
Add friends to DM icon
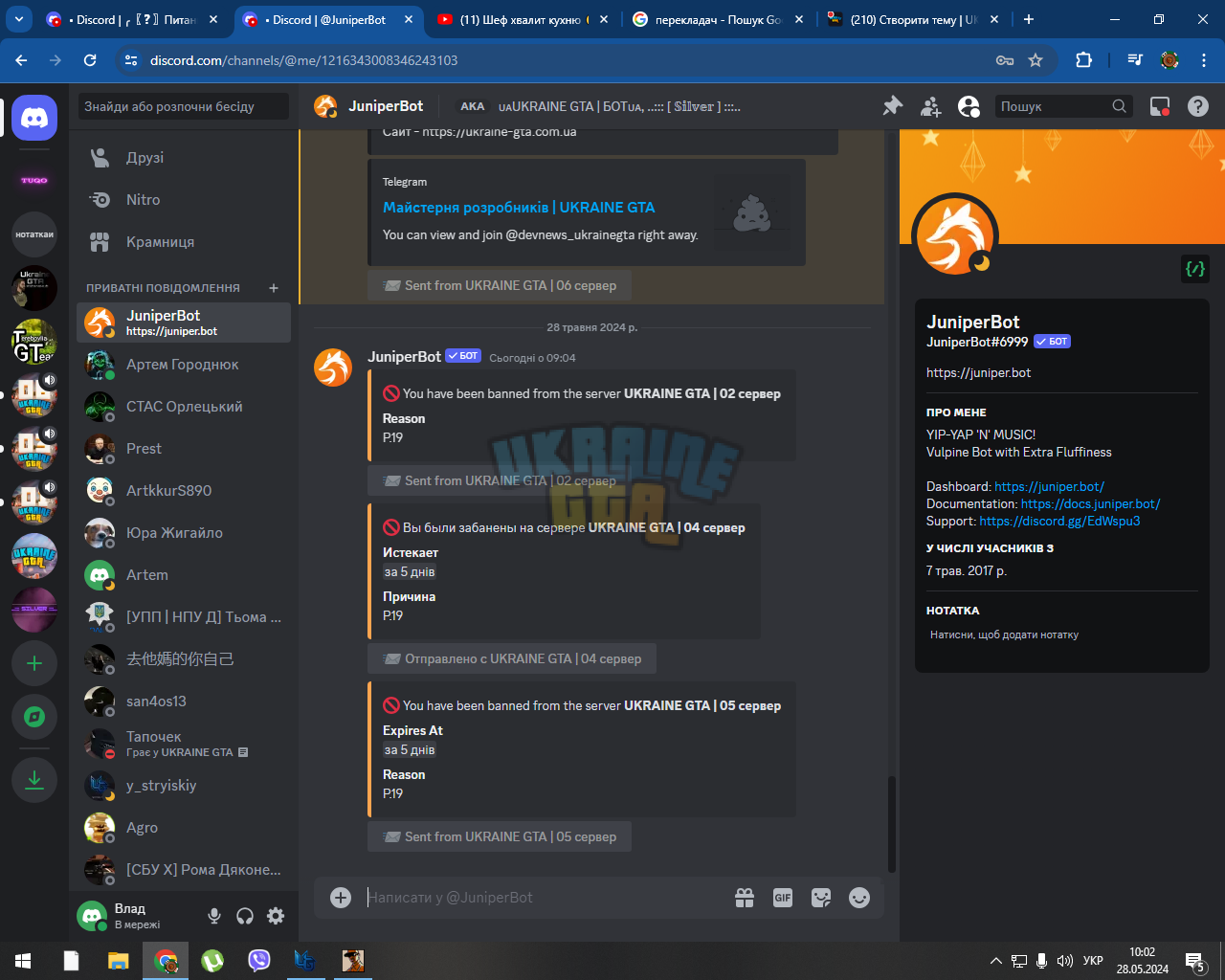click(930, 106)
